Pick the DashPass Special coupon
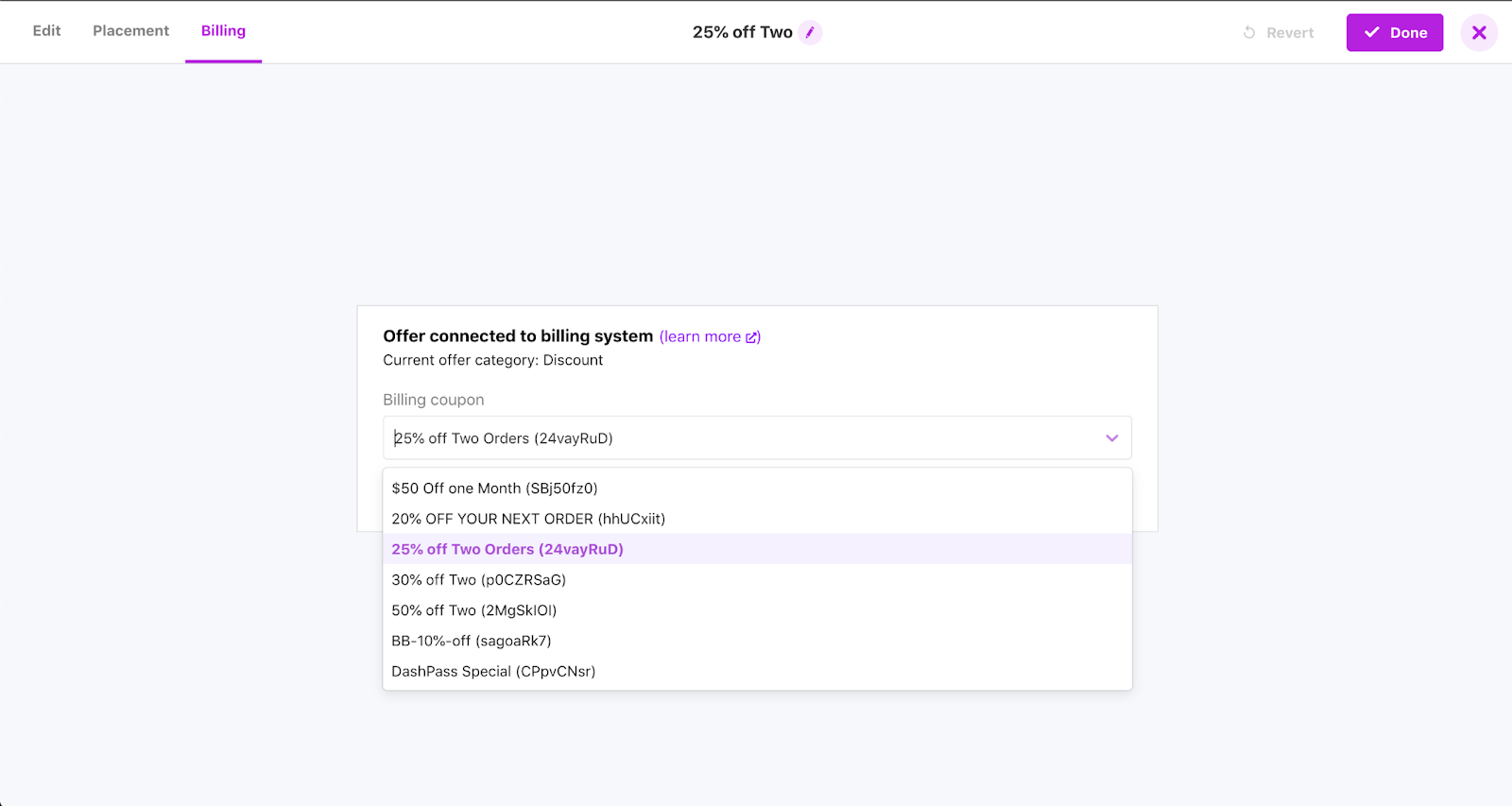Viewport: 1512px width, 806px height. click(x=493, y=672)
